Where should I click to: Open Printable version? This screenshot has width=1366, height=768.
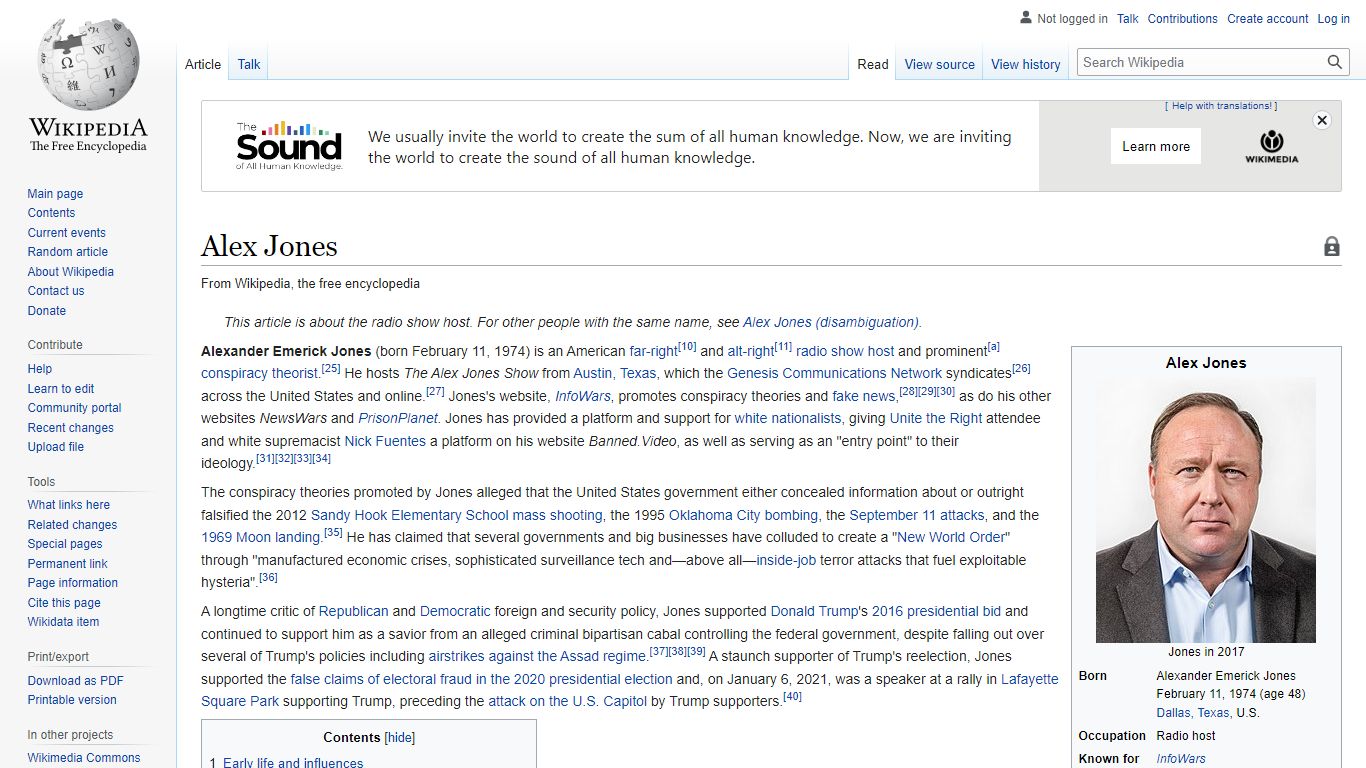72,700
